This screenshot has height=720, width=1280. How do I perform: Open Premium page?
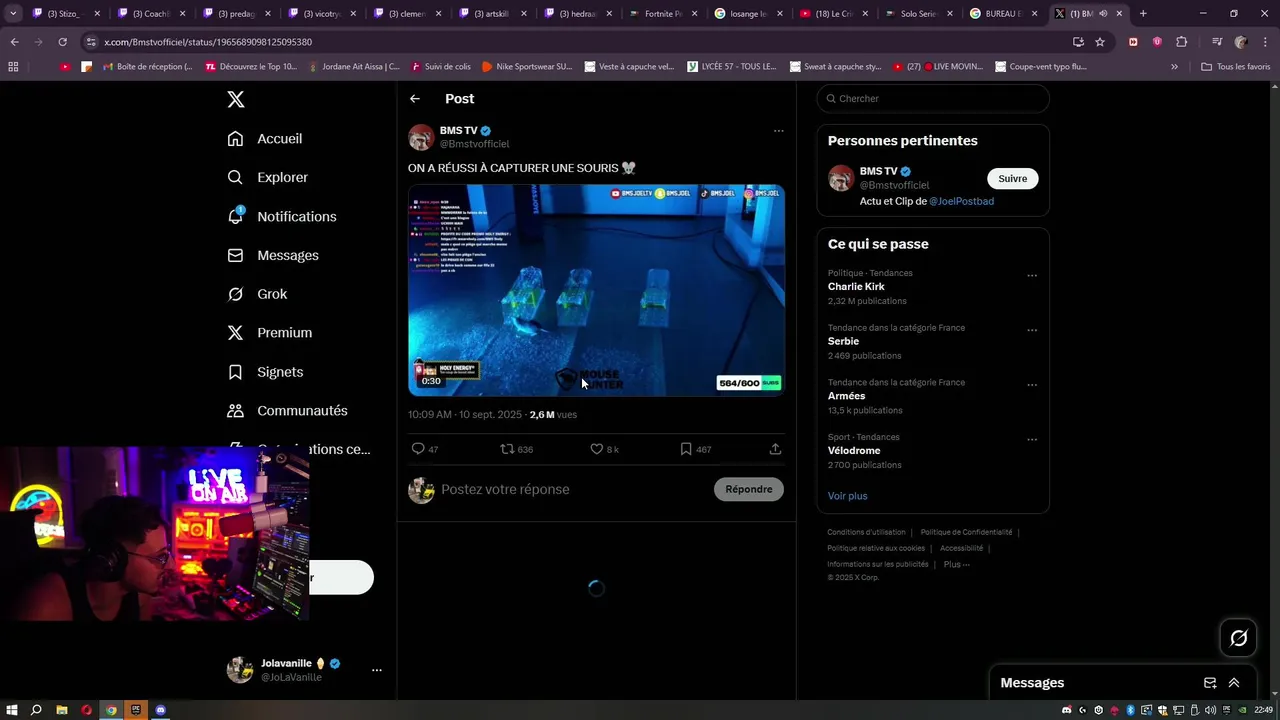[x=270, y=333]
